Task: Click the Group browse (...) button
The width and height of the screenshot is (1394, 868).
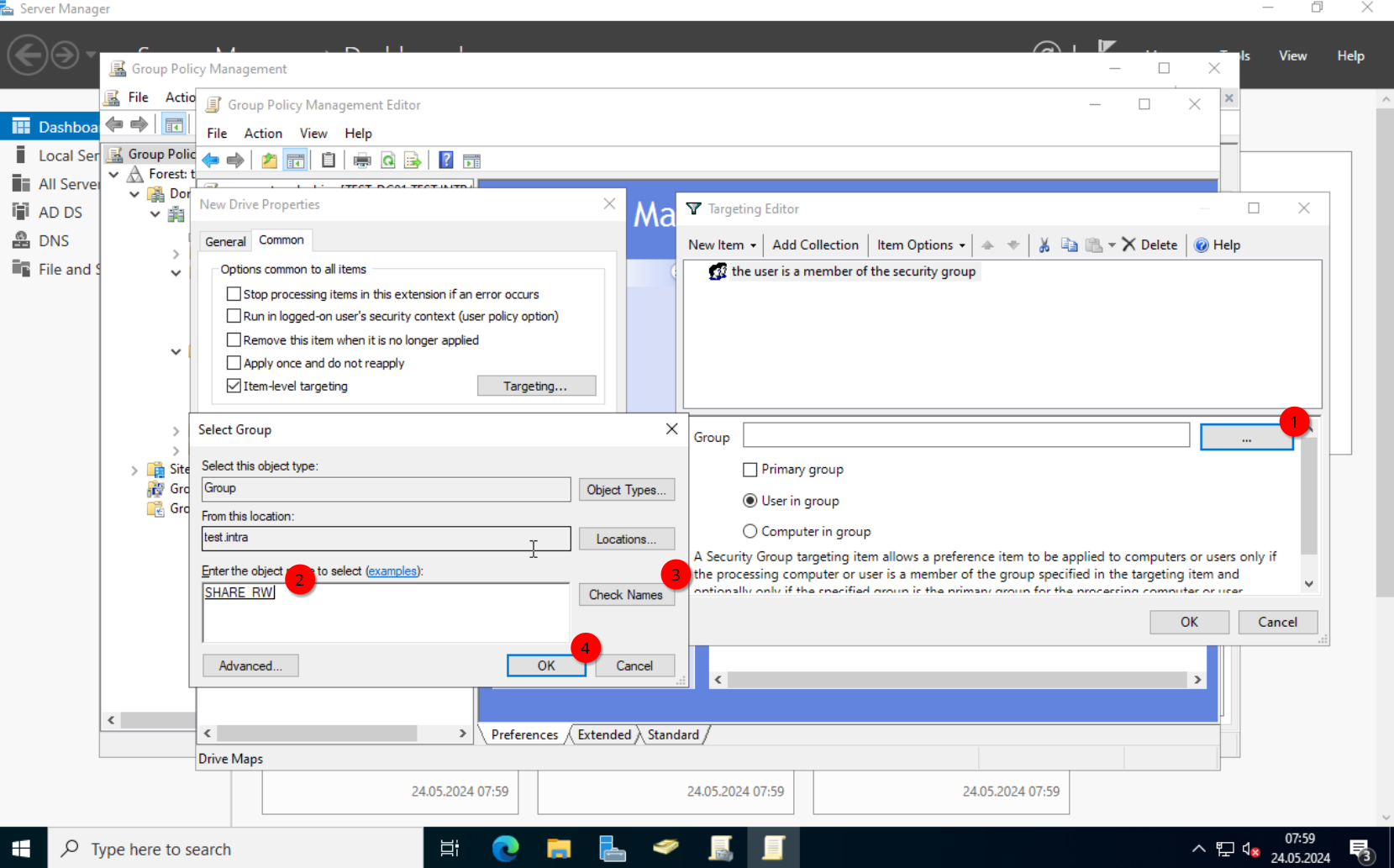Action: pyautogui.click(x=1246, y=437)
